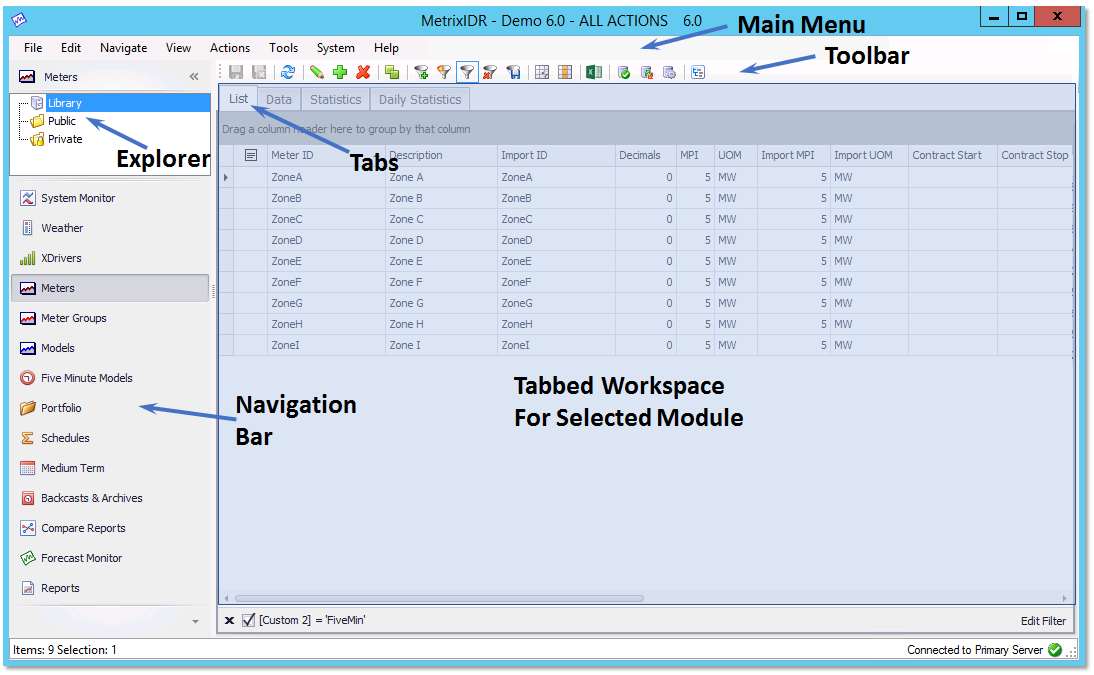Open the Tools menu
1094x675 pixels.
pos(283,48)
